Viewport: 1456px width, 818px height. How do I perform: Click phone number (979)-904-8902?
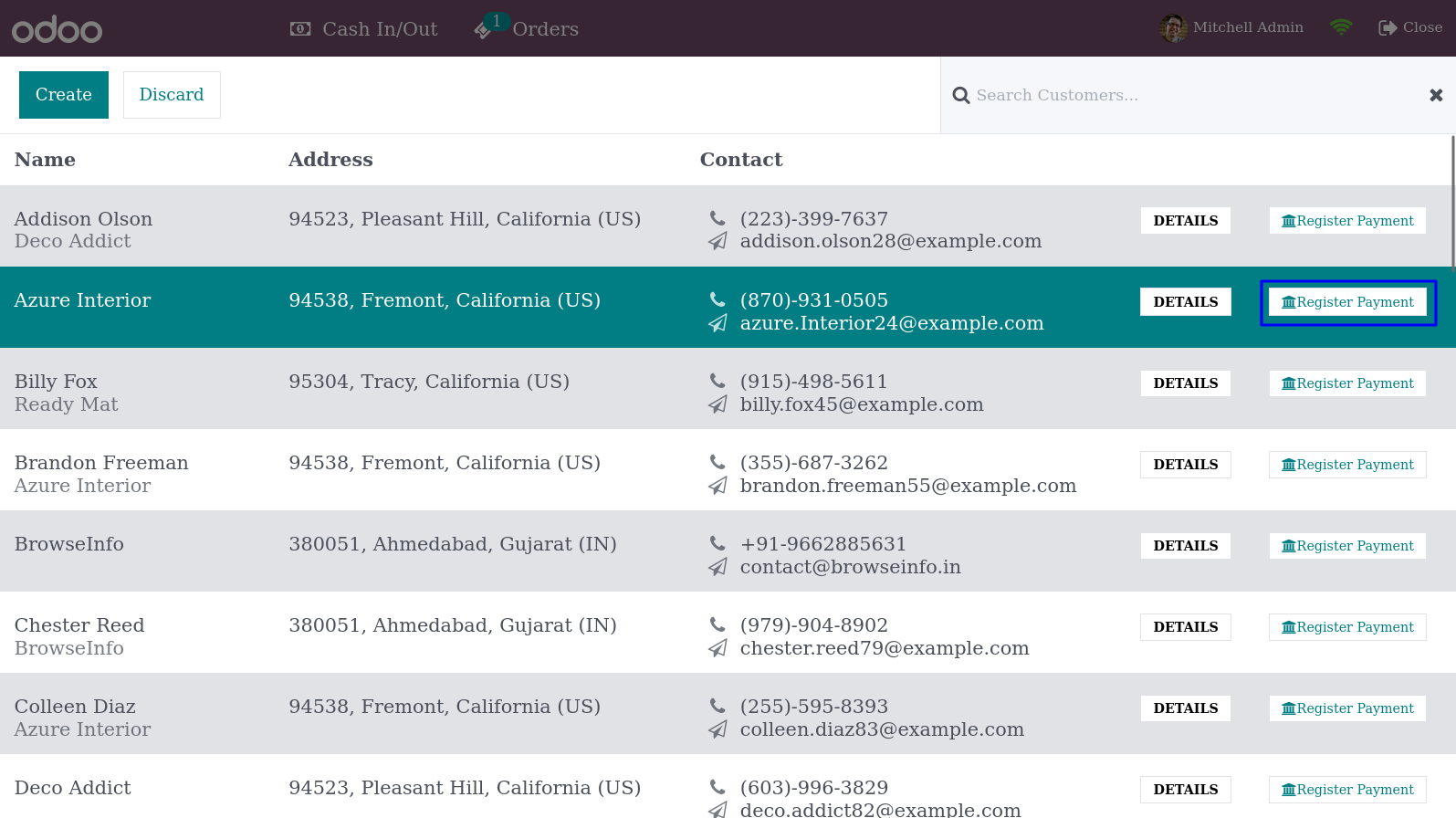[x=813, y=625]
